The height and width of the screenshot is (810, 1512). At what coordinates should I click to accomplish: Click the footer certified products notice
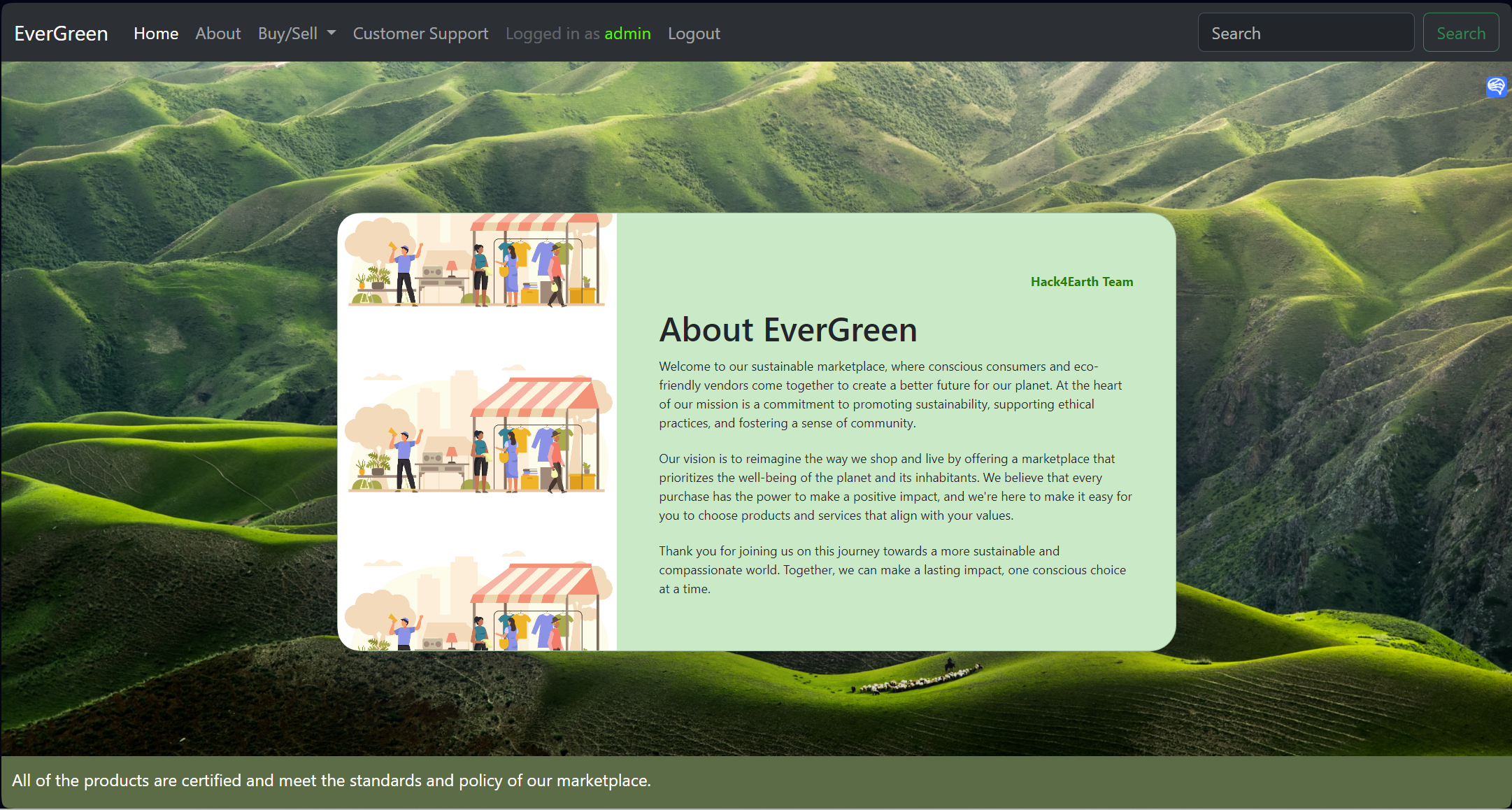point(331,781)
